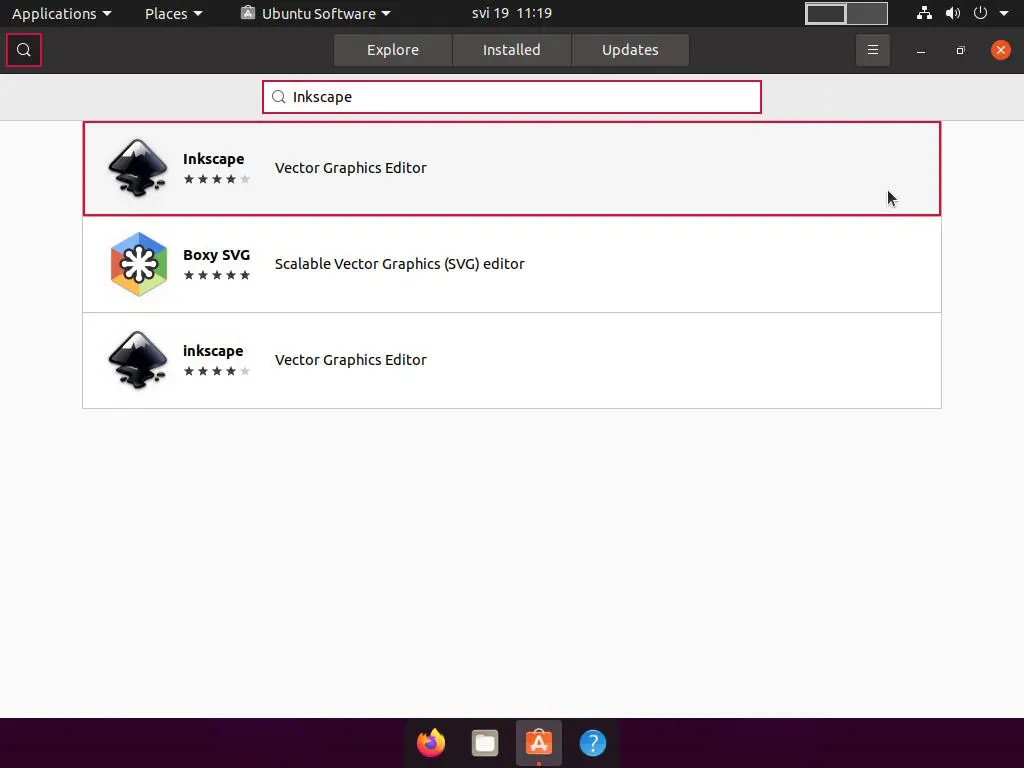Click the star rating under Boxy SVG
Image resolution: width=1024 pixels, height=768 pixels.
coord(217,275)
